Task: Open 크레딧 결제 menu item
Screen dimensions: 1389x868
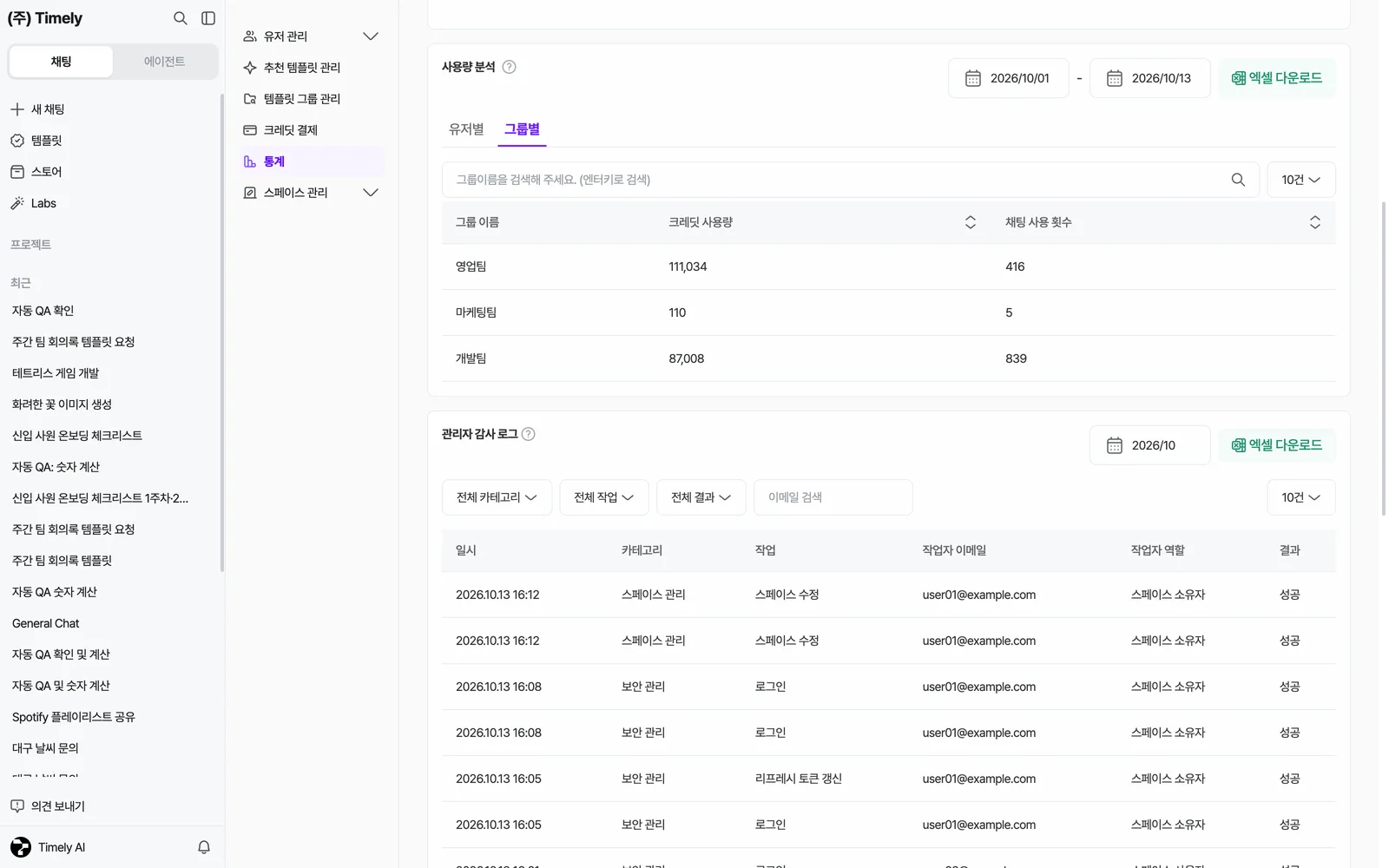Action: point(312,130)
